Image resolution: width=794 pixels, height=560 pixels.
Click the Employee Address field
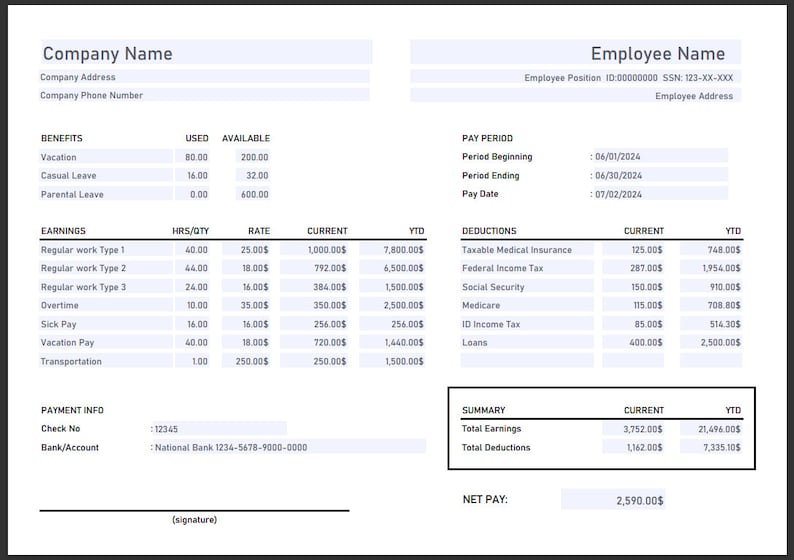click(576, 96)
